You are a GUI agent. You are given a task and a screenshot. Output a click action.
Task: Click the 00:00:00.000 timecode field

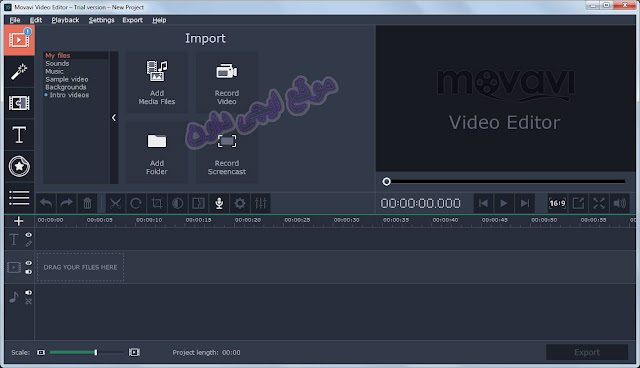pos(420,203)
